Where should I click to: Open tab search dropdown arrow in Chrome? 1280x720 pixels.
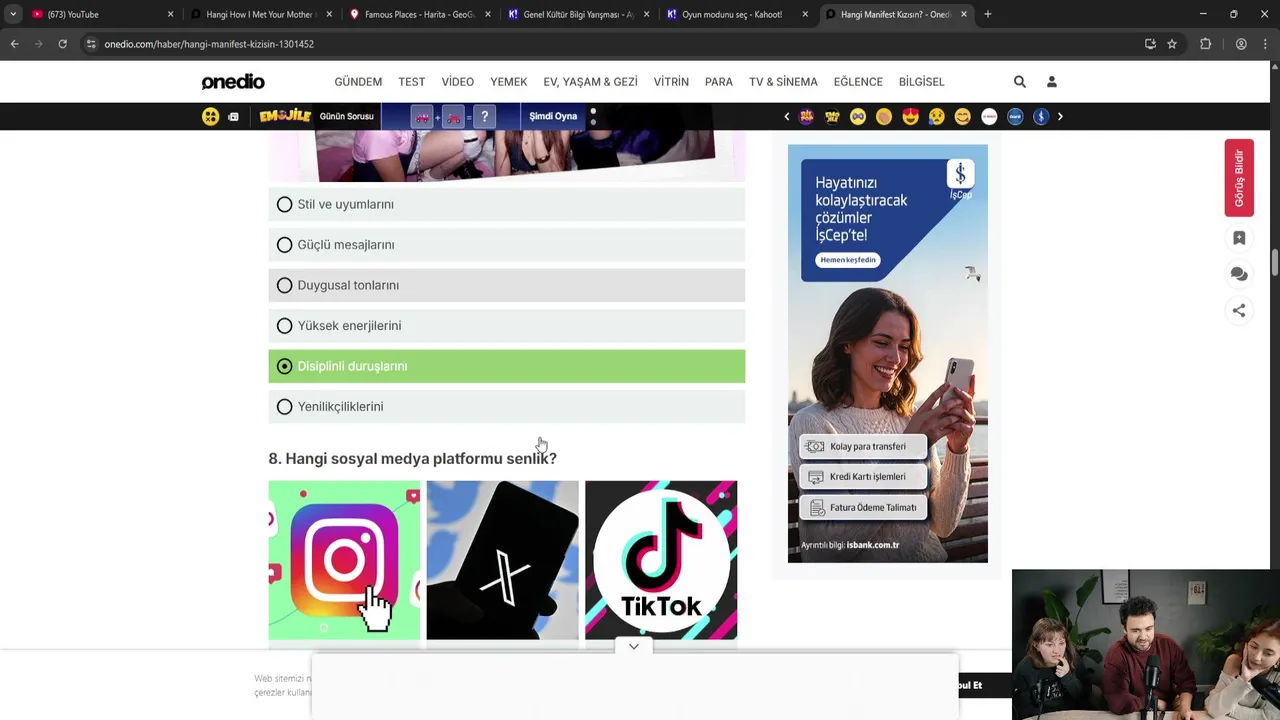[13, 14]
